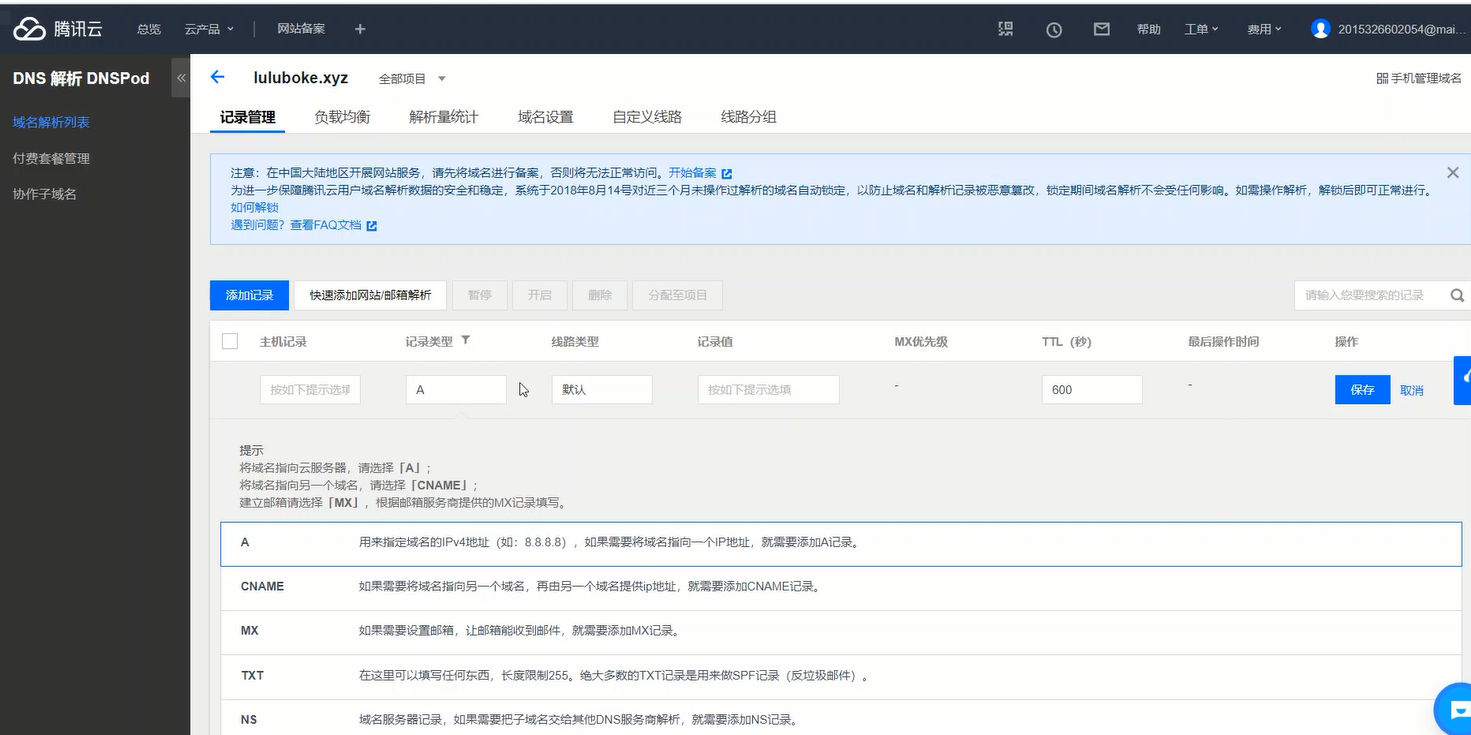Open the 开始备案 link
Screen dimensions: 1471x735
[692, 173]
